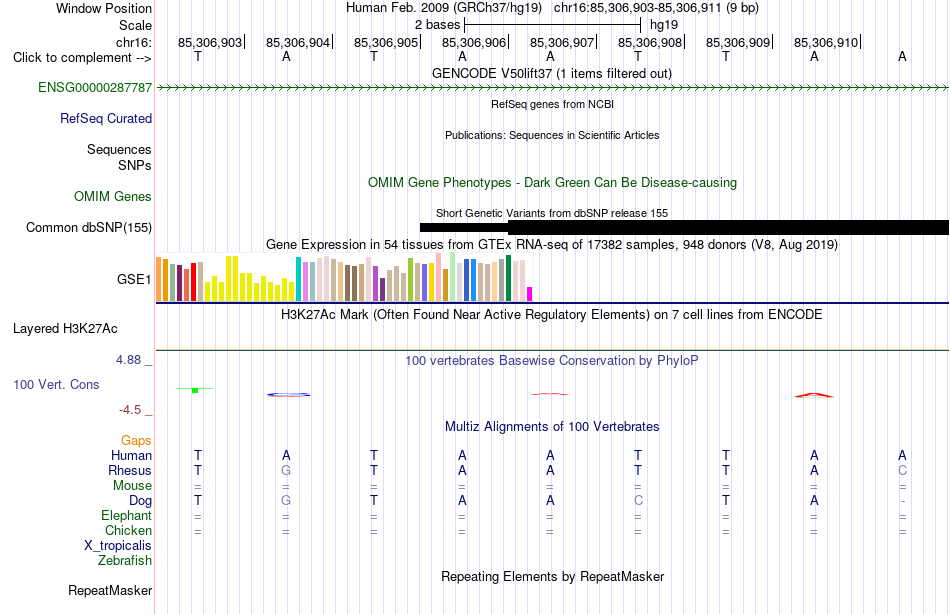
Task: Click the cyan bar in GSE1 expression chart
Action: 298,279
